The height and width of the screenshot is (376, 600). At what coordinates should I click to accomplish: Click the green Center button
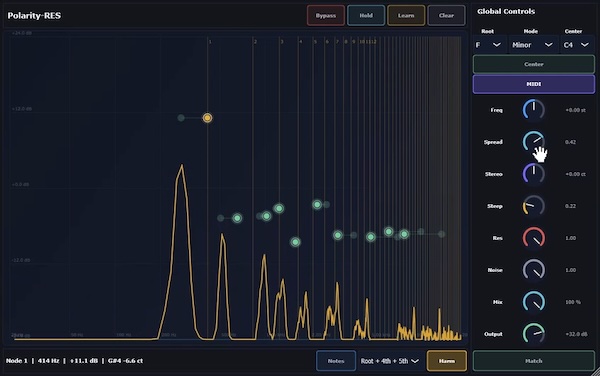[534, 64]
